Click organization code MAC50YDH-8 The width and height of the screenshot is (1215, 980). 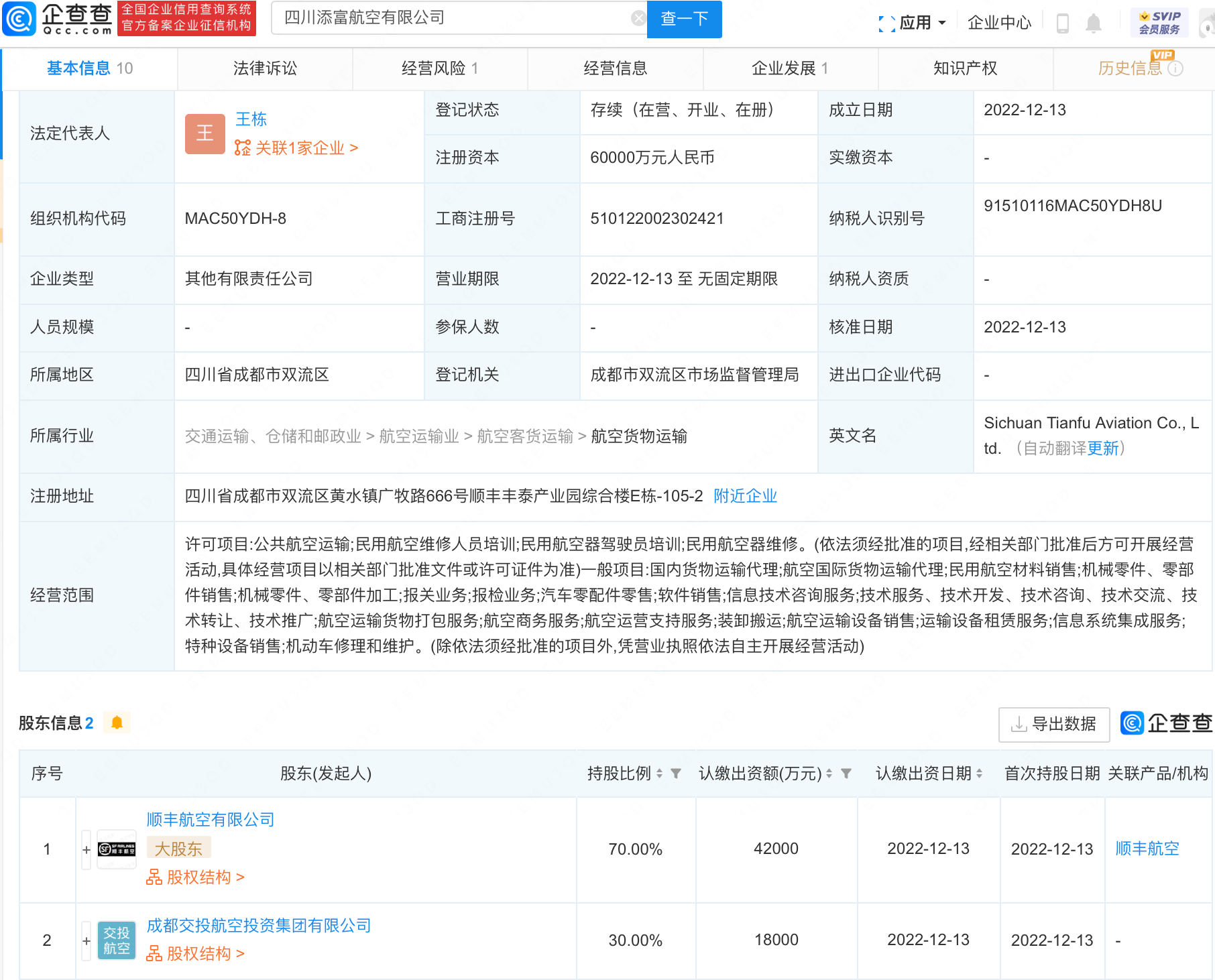(x=235, y=219)
